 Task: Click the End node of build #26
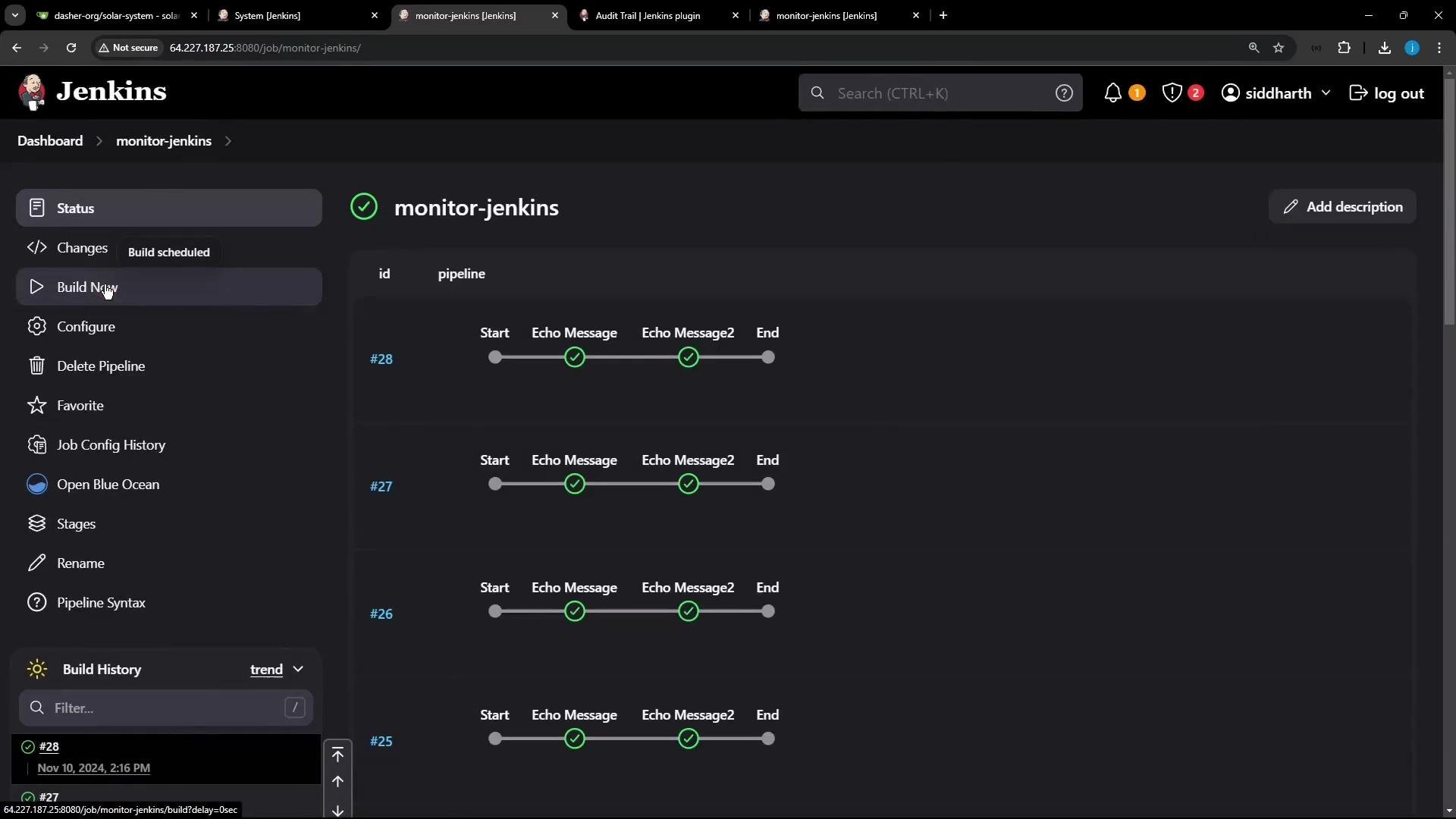point(768,611)
